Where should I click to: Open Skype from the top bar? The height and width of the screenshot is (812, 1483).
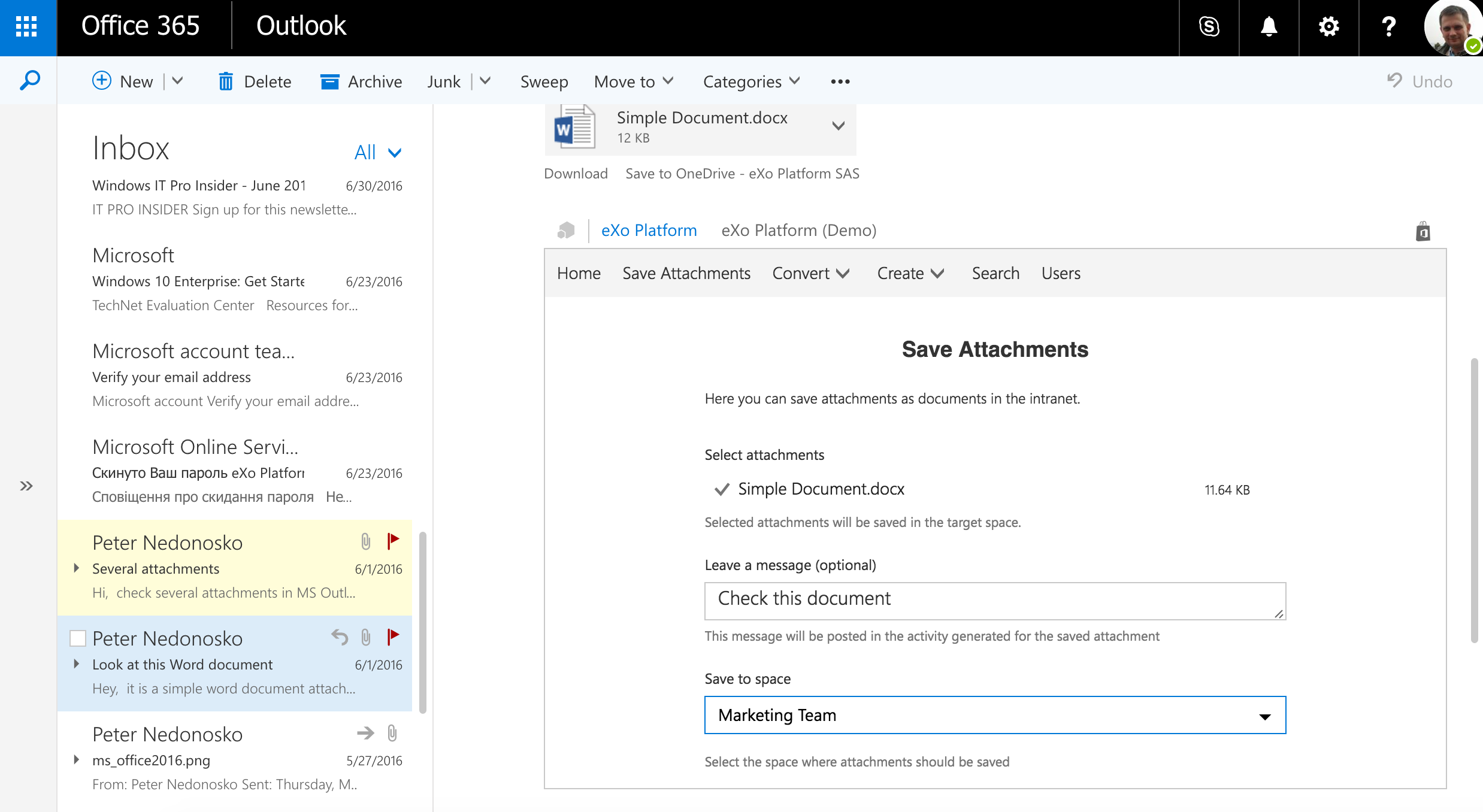point(1209,26)
